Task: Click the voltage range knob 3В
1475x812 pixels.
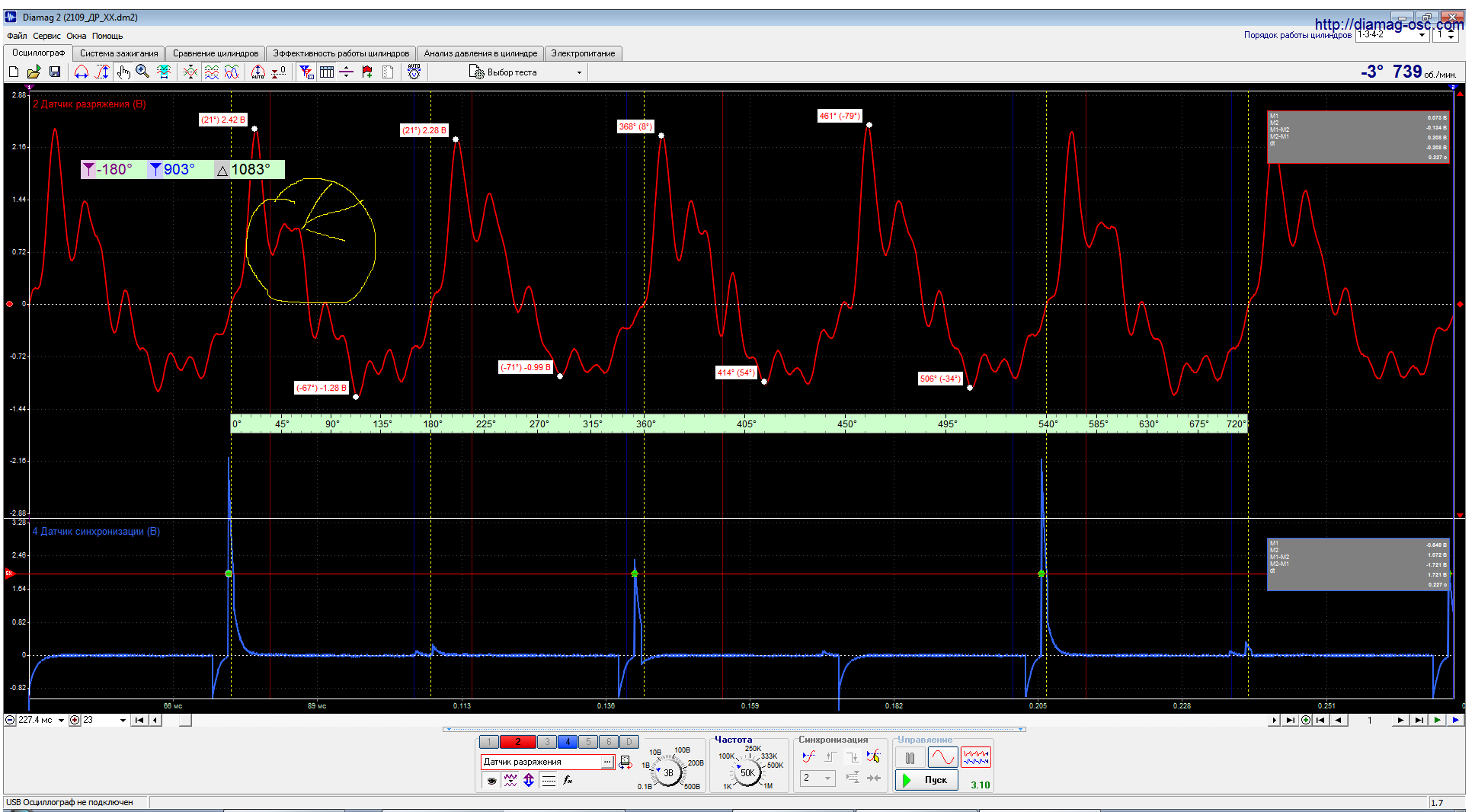Action: pyautogui.click(x=668, y=772)
